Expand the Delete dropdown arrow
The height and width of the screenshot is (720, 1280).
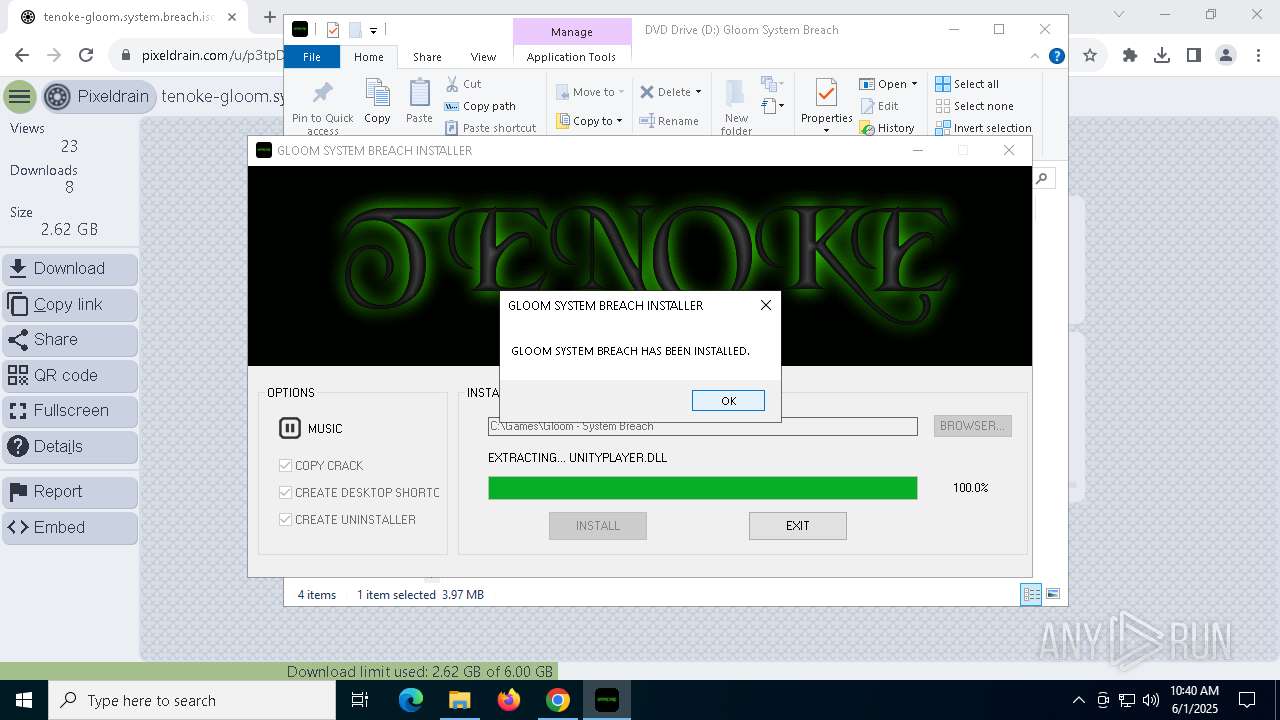[698, 92]
